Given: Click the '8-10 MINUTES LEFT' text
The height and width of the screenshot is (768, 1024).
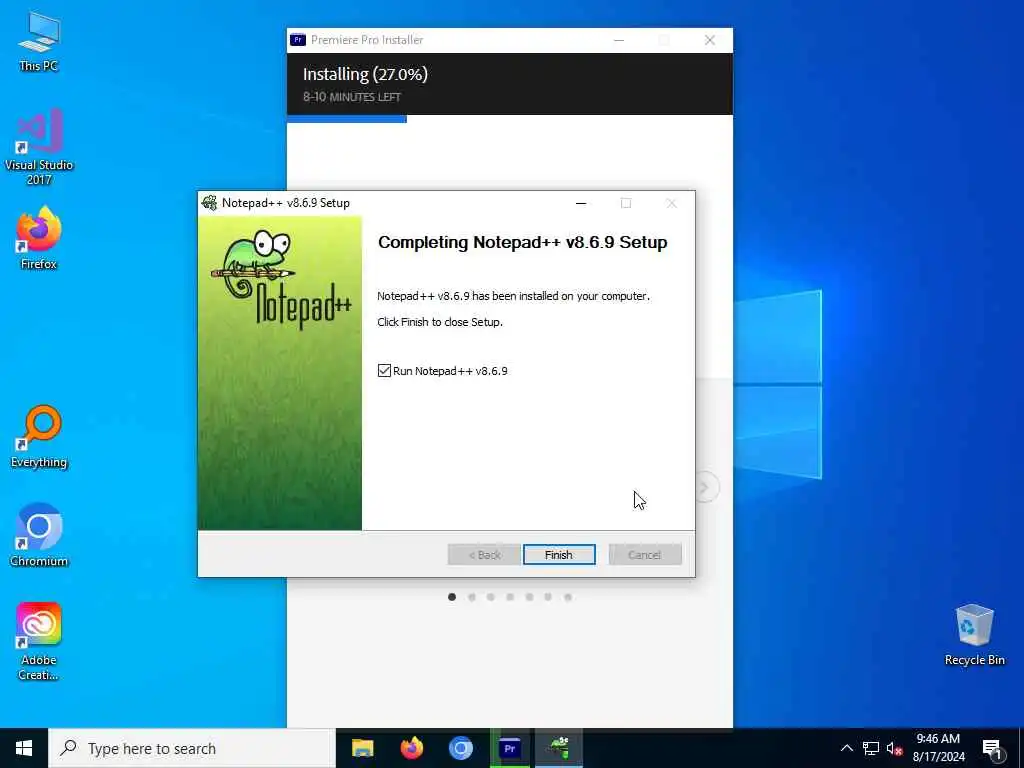Looking at the screenshot, I should [352, 97].
